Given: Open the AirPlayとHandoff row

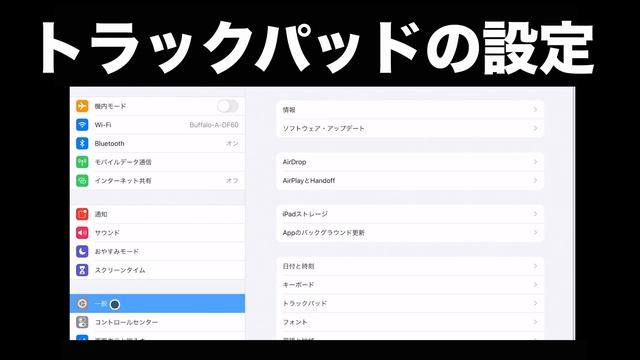Looking at the screenshot, I should [x=410, y=180].
